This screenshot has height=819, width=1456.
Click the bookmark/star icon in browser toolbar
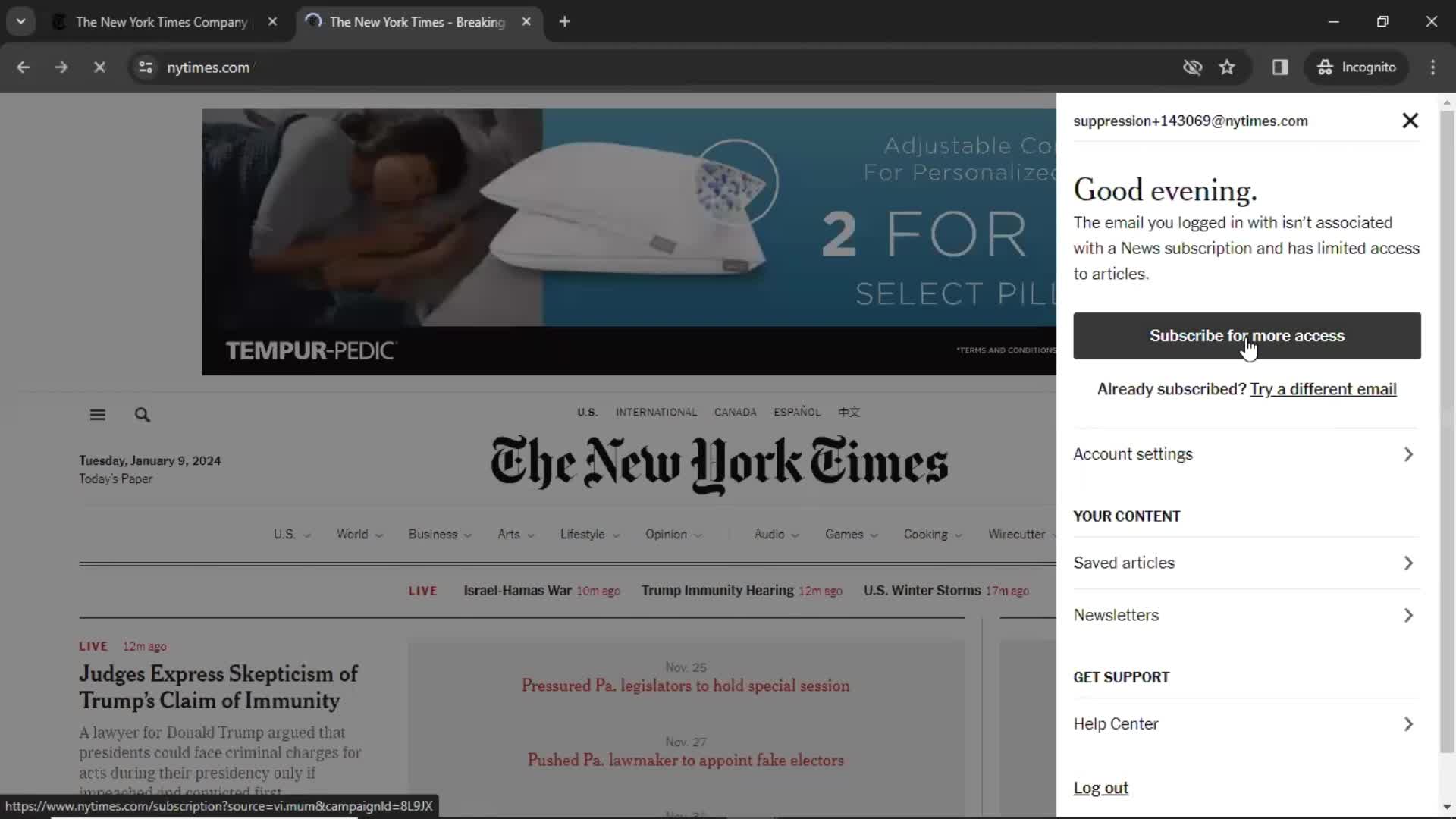click(1228, 67)
